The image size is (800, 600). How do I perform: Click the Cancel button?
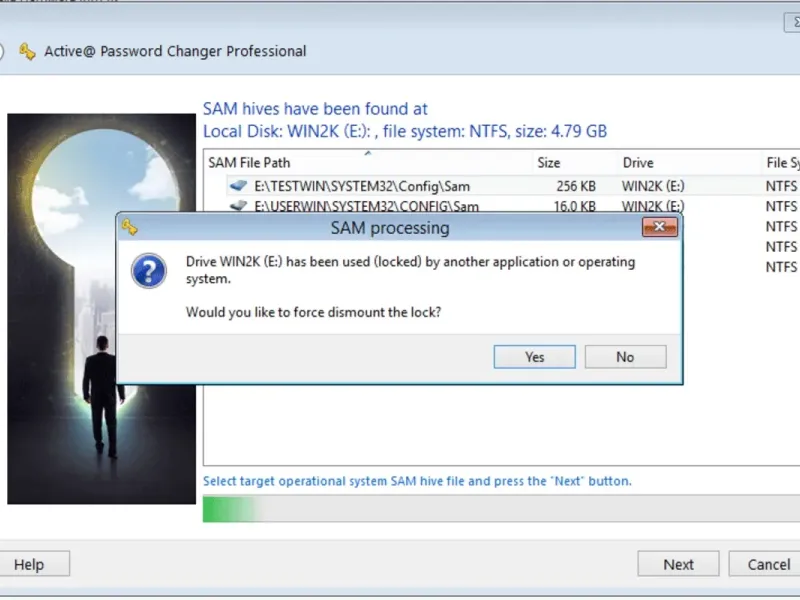point(766,564)
